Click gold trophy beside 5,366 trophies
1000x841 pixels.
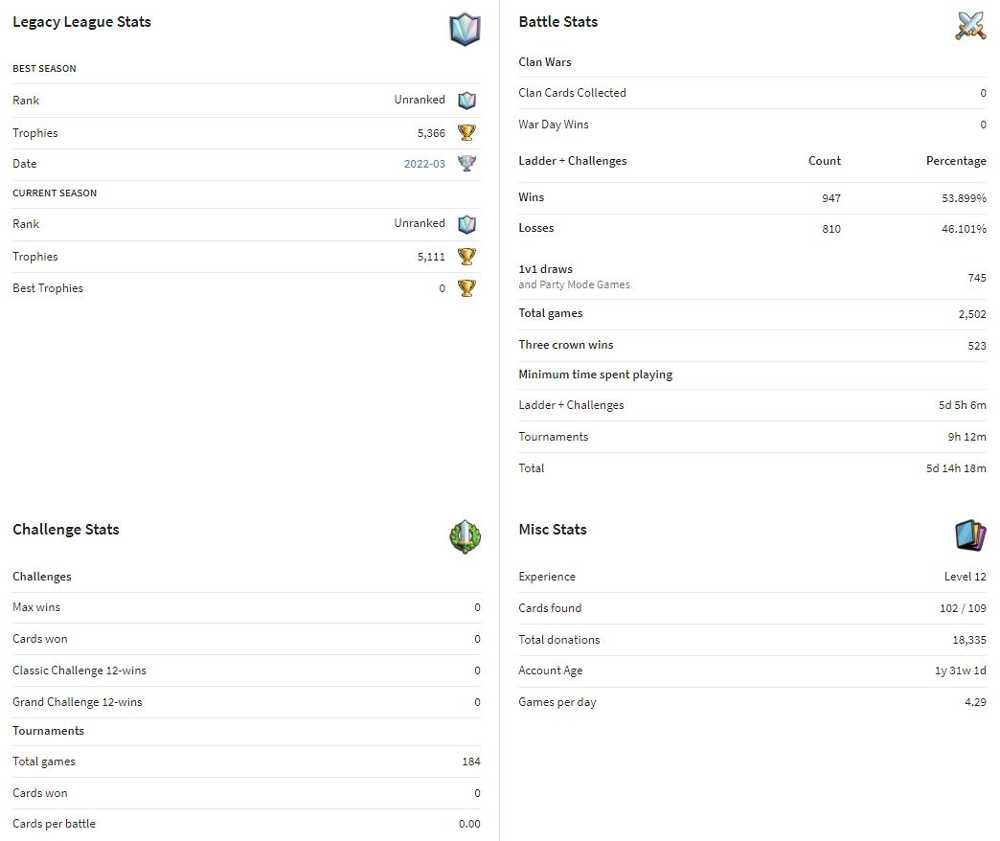pyautogui.click(x=467, y=133)
